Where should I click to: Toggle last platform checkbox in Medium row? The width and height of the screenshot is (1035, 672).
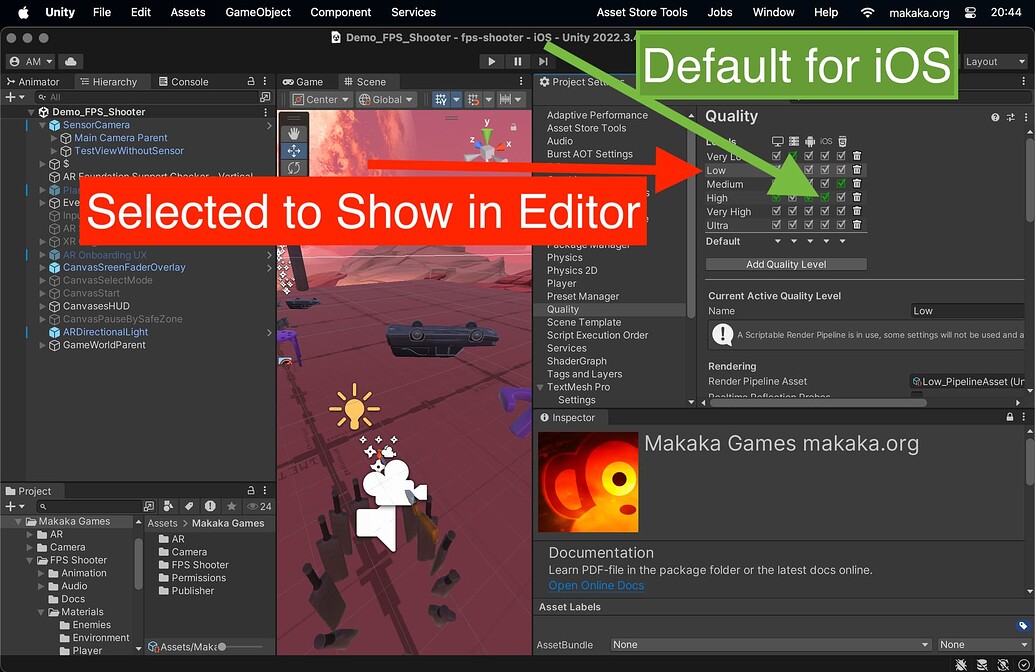point(841,184)
